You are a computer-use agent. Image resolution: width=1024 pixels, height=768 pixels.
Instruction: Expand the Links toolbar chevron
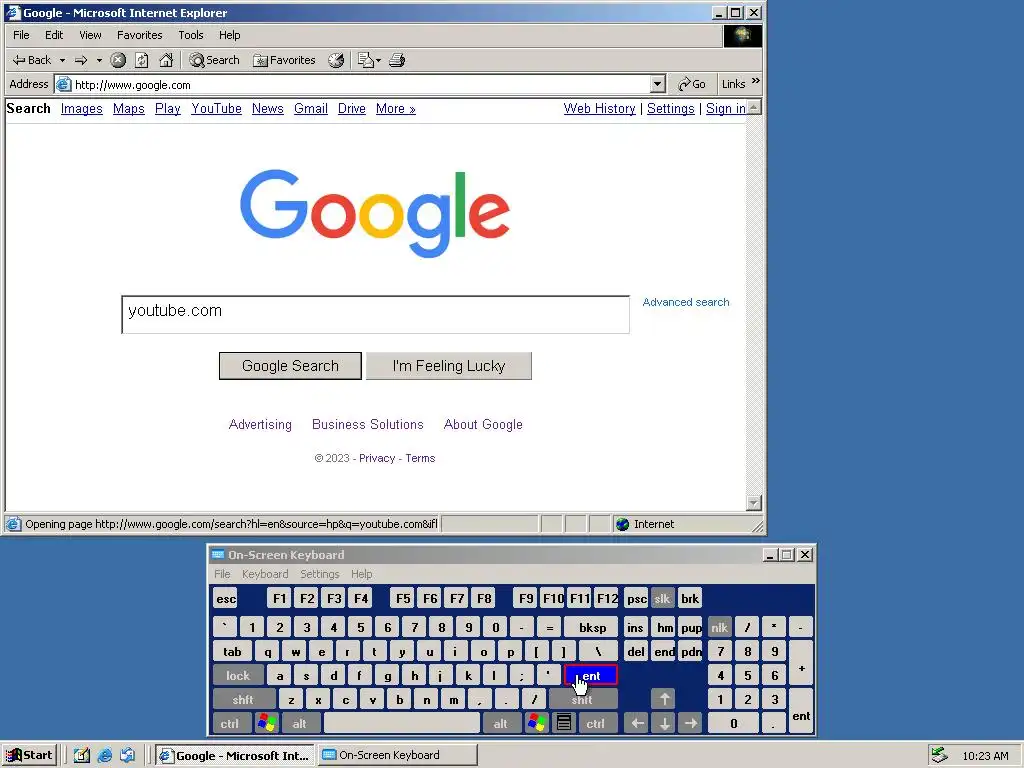tap(756, 81)
